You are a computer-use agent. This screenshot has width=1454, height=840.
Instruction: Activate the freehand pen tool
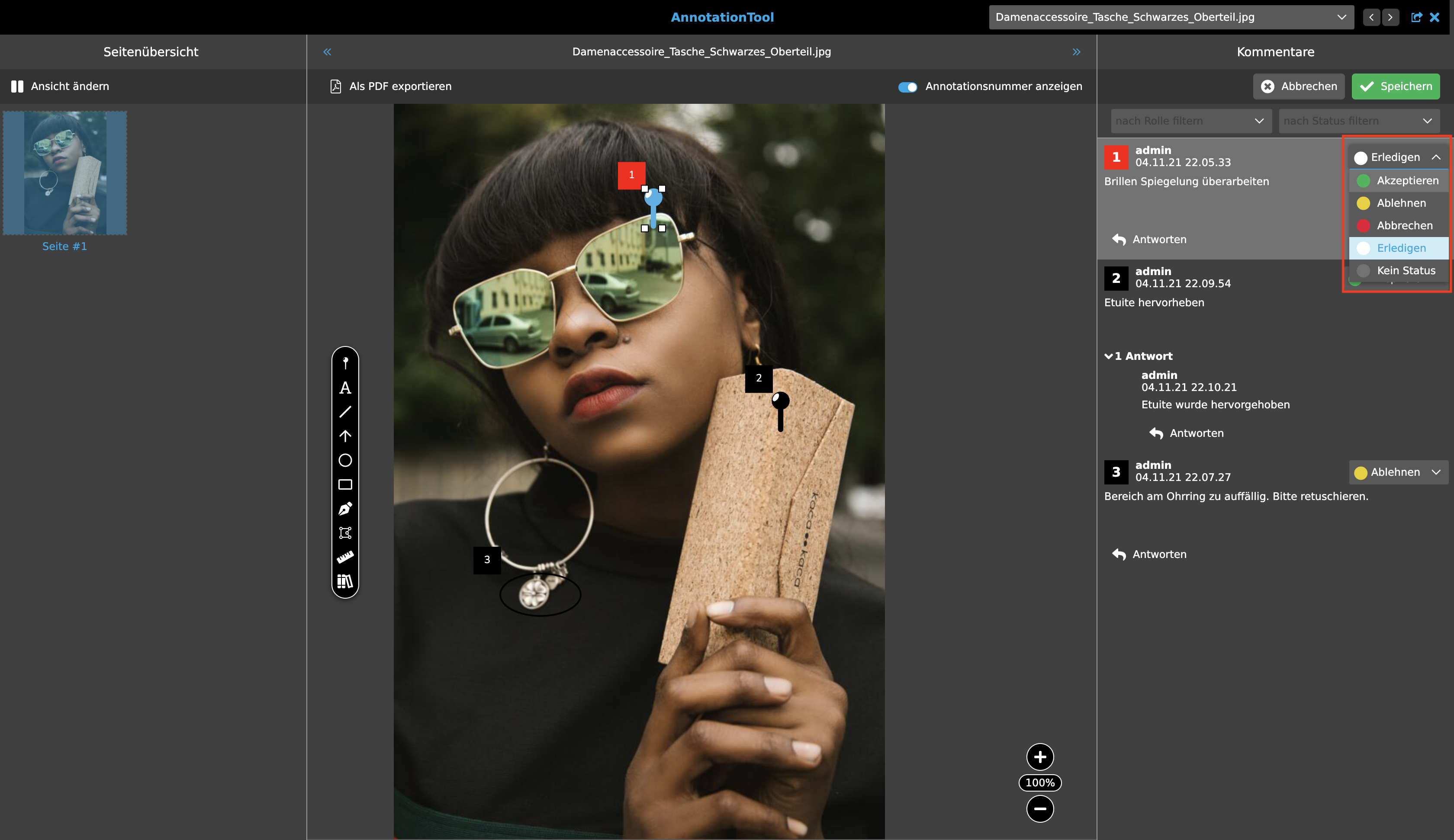pos(345,509)
